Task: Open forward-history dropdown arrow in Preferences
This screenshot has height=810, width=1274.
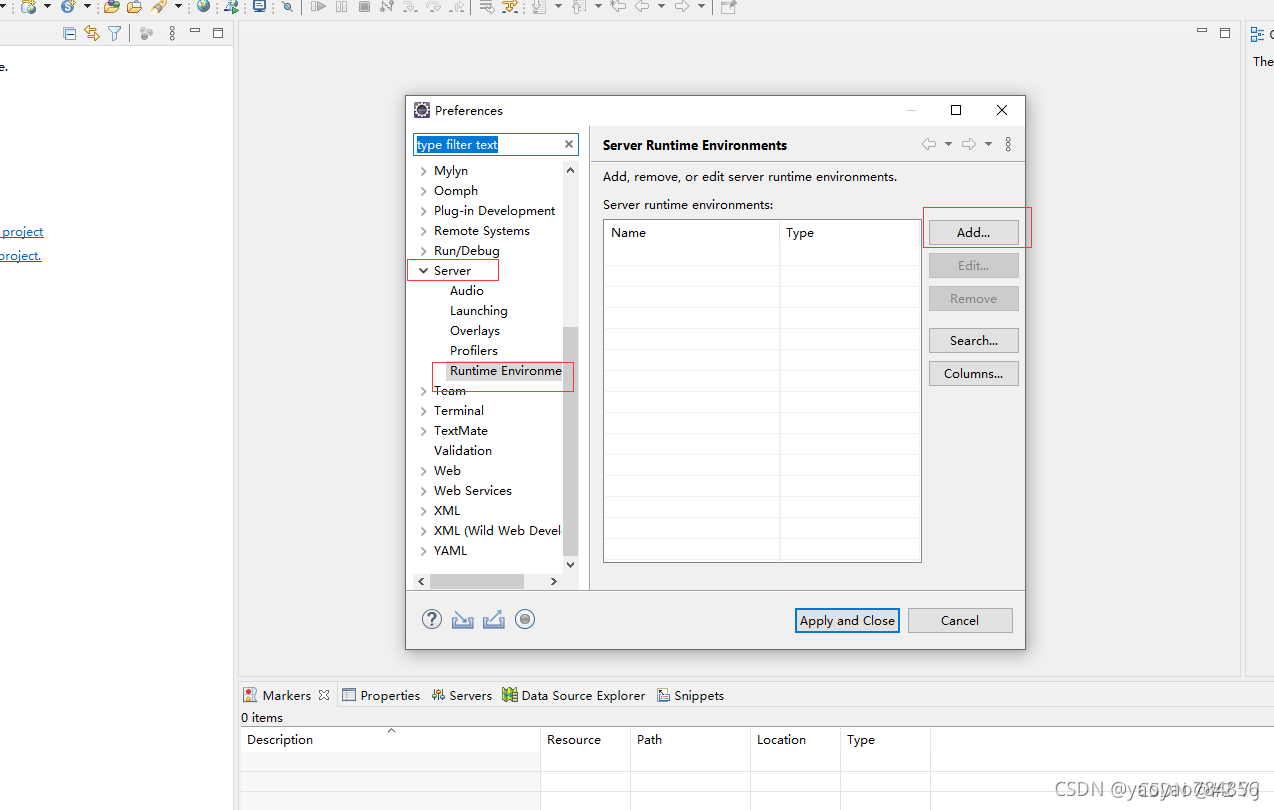Action: (988, 144)
